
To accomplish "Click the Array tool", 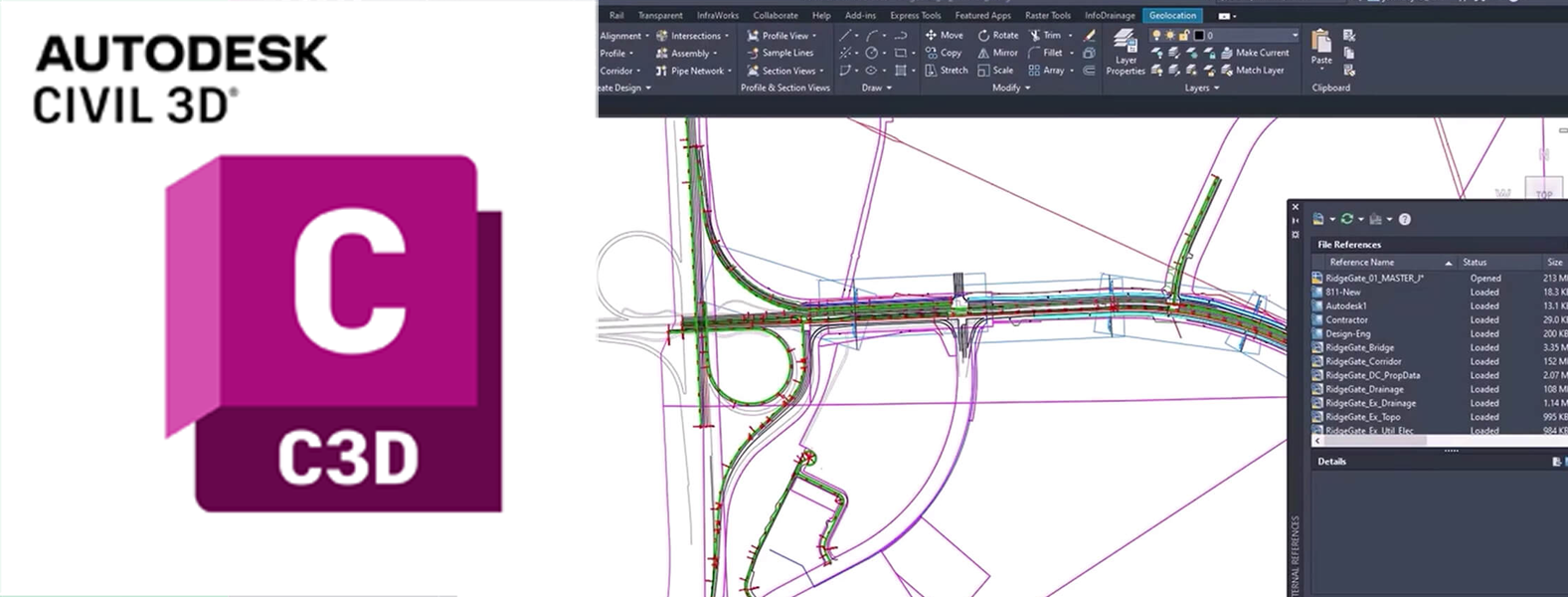I will 1047,71.
